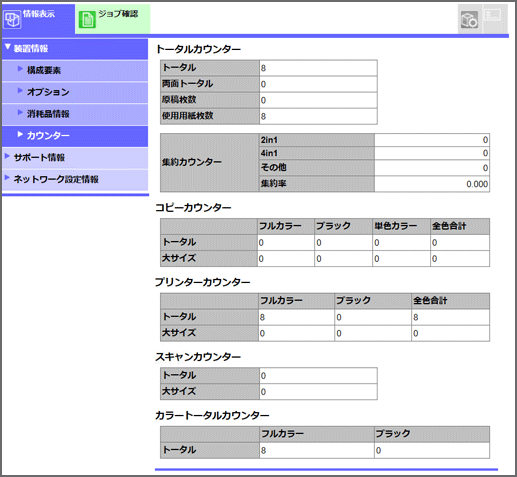The image size is (517, 477).
Task: Collapse the 装置情報 section arrow
Action: 8,47
